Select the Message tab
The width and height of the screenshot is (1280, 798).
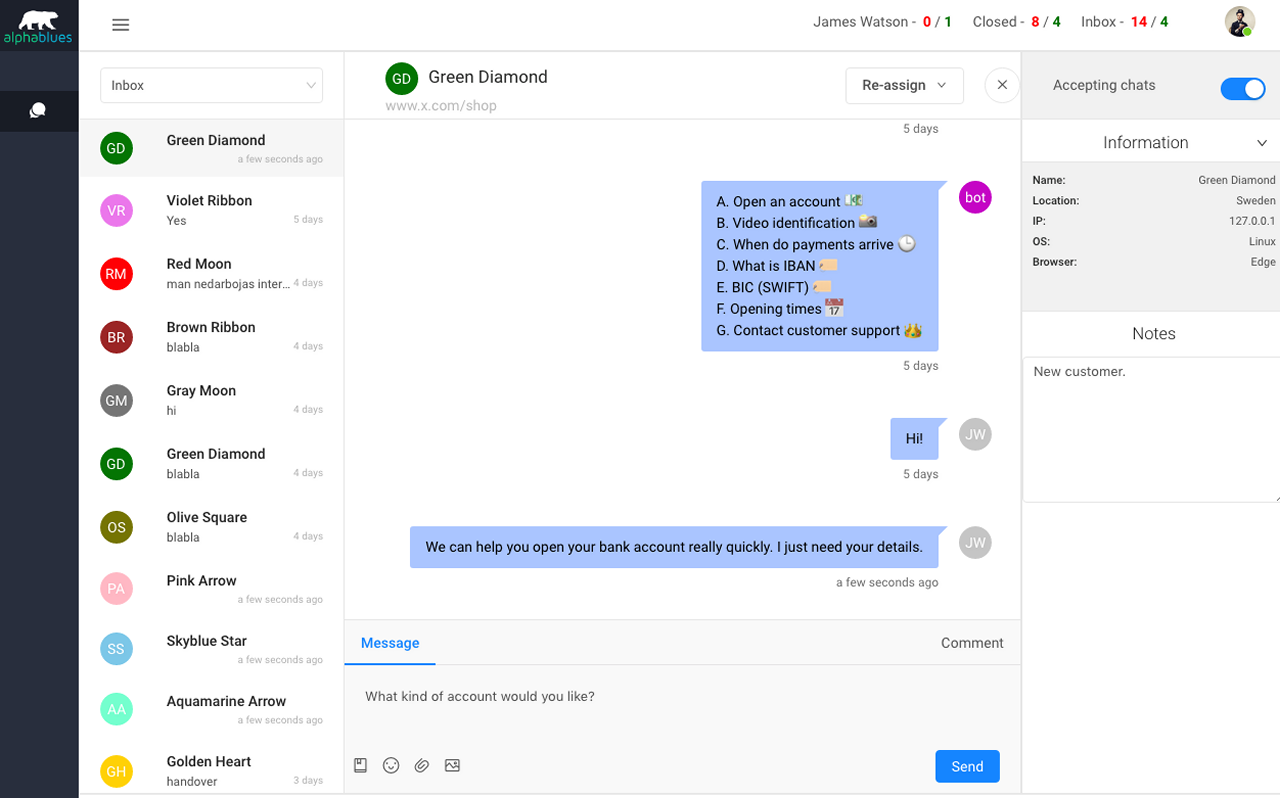click(x=390, y=643)
